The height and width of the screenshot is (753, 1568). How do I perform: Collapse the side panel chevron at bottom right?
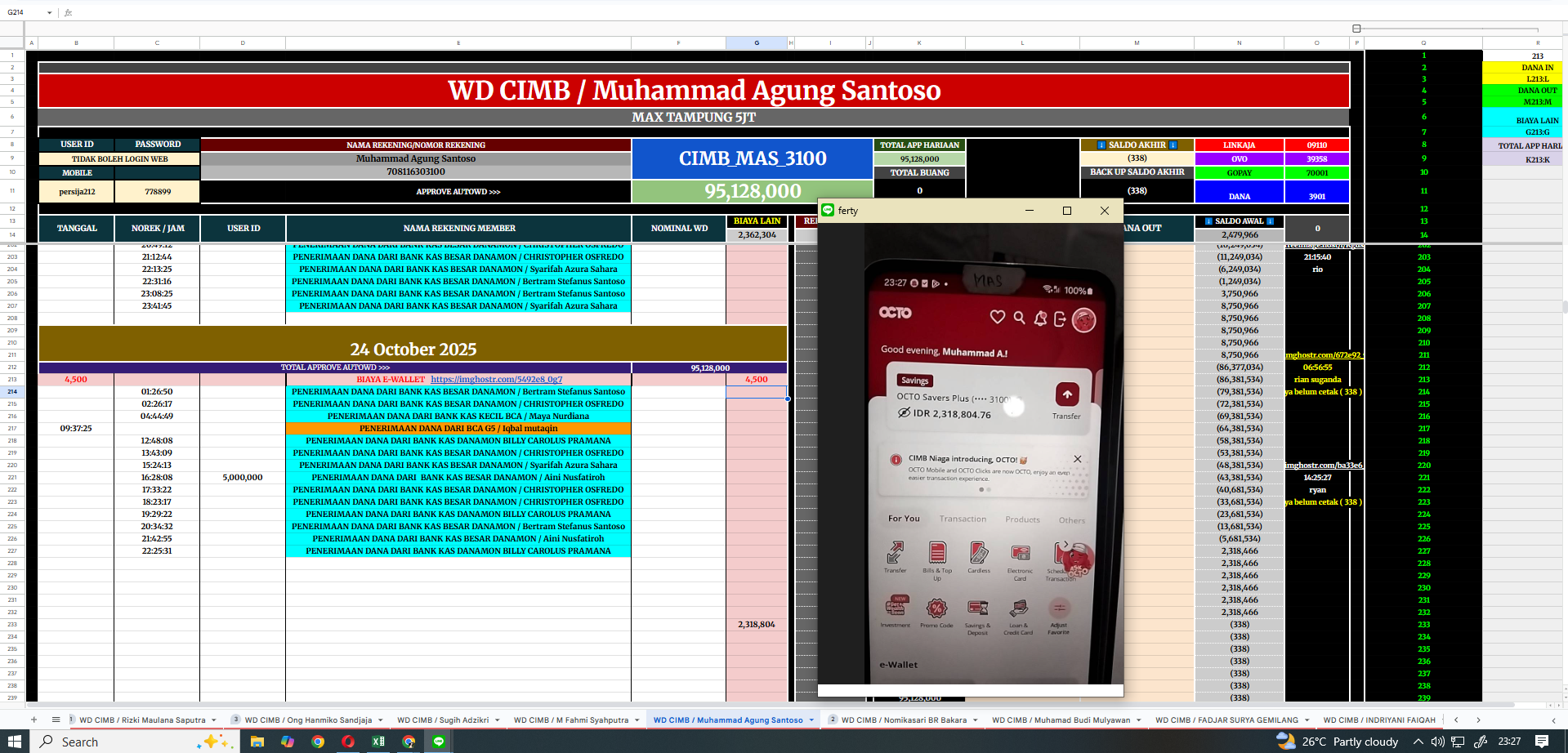(1553, 720)
